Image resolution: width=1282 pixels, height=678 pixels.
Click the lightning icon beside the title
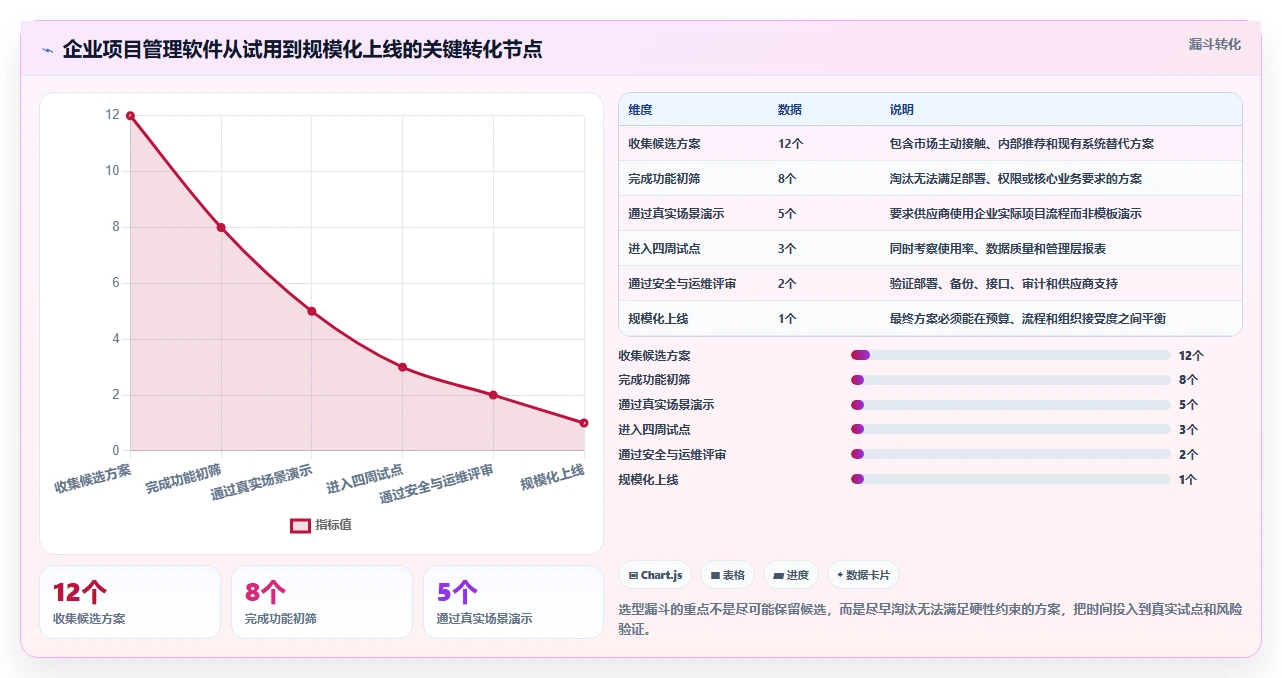pyautogui.click(x=47, y=50)
